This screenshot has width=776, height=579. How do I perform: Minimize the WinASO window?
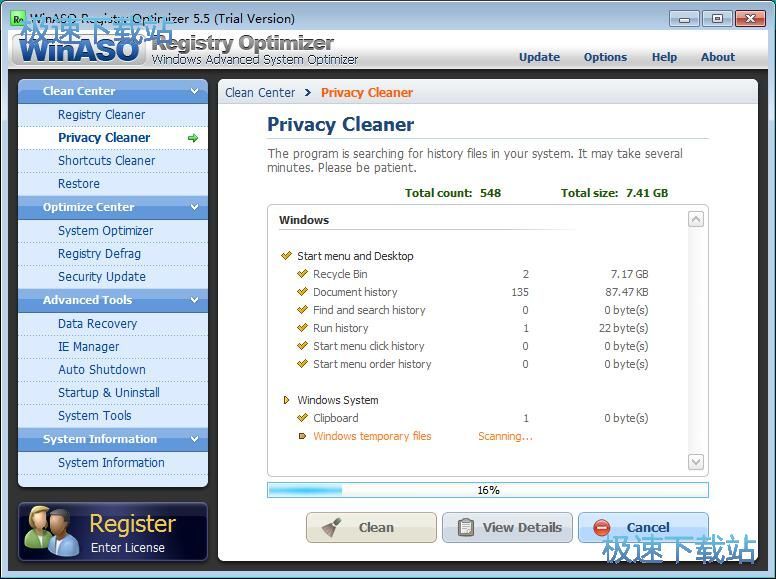click(x=684, y=19)
